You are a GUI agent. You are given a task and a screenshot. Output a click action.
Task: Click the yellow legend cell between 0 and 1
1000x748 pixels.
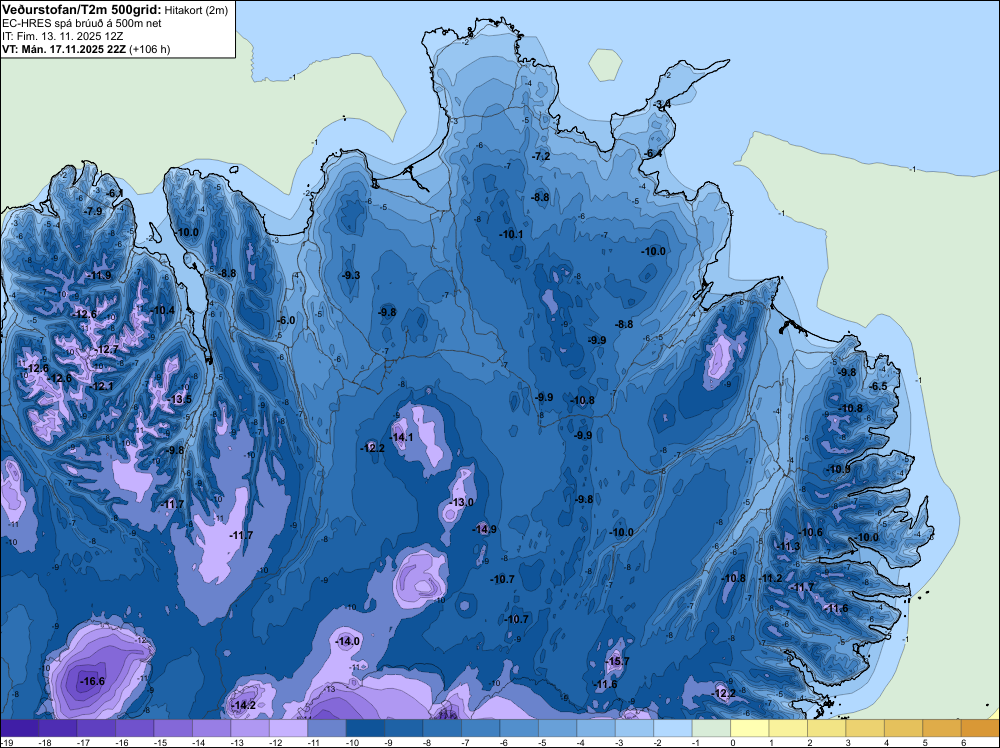(750, 728)
